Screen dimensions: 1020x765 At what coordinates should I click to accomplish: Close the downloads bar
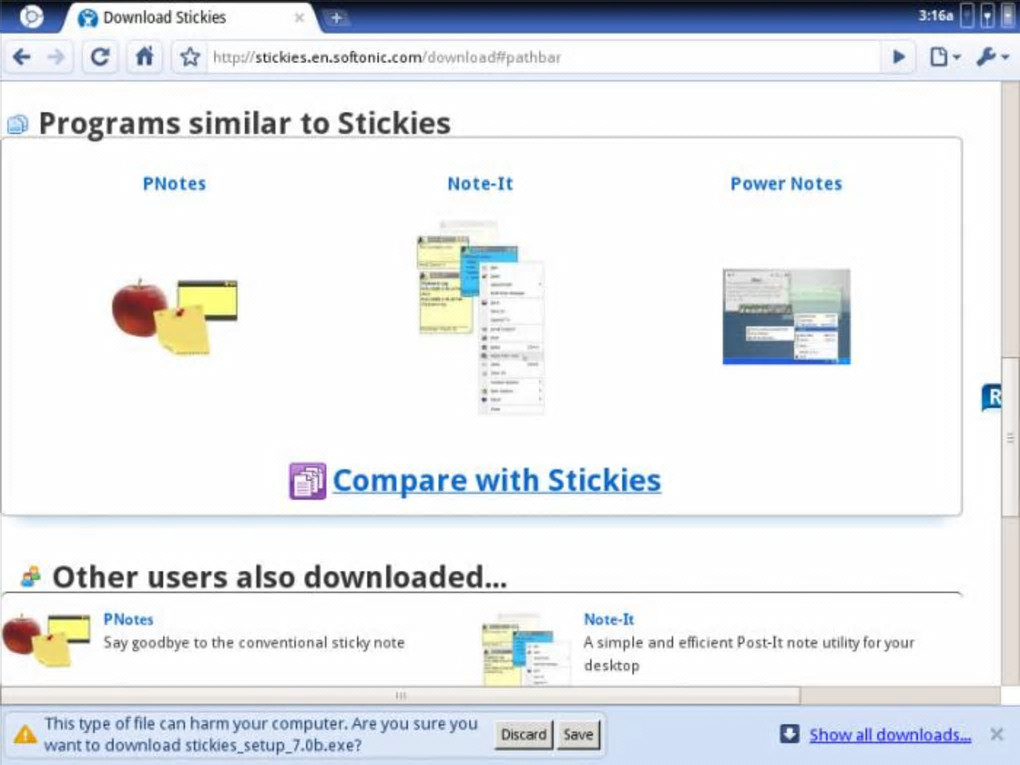pyautogui.click(x=996, y=734)
